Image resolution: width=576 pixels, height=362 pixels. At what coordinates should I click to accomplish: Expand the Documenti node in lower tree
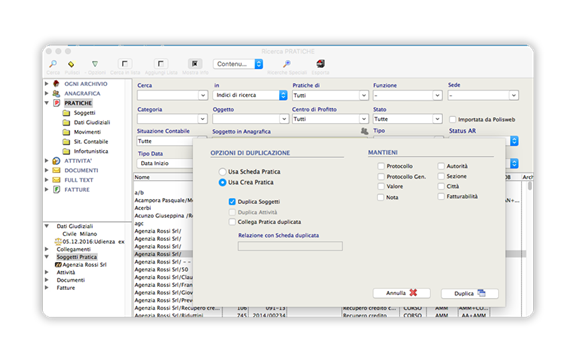tap(47, 280)
